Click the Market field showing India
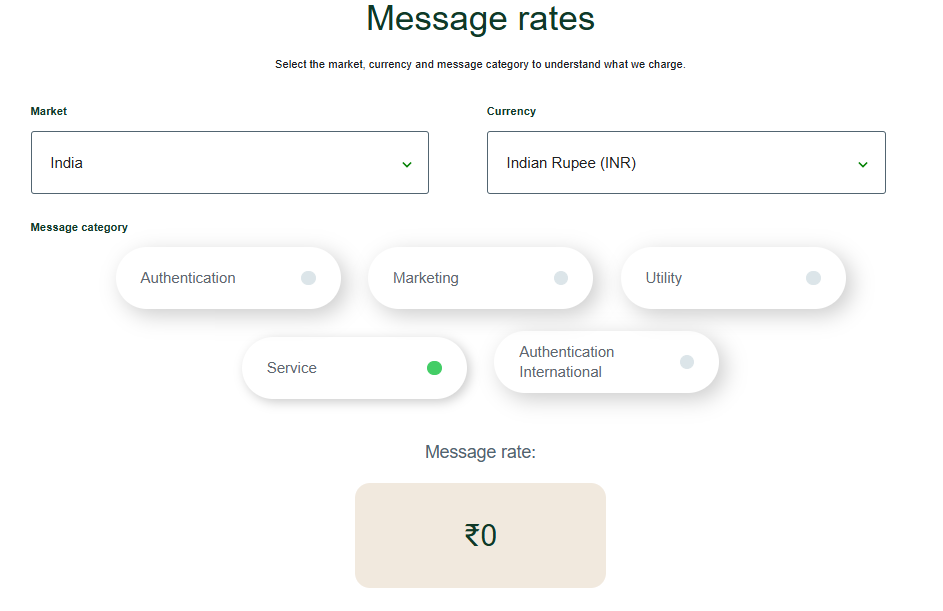Image resolution: width=943 pixels, height=611 pixels. point(229,162)
